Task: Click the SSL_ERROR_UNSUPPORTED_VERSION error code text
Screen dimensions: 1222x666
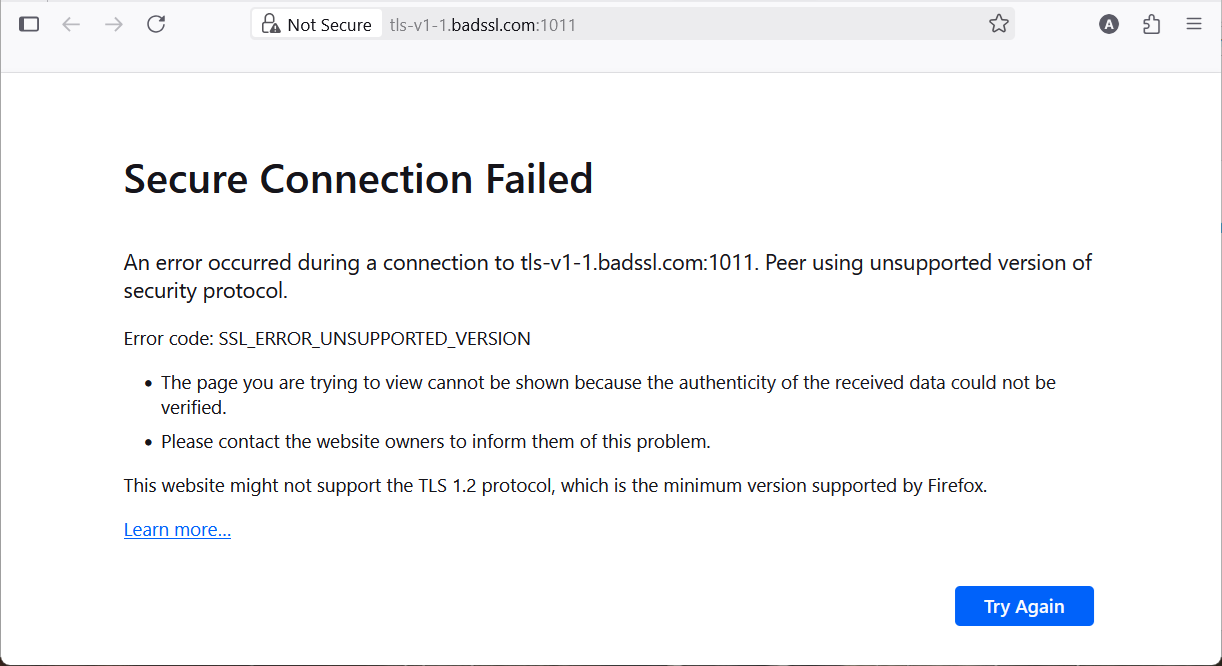Action: [374, 339]
